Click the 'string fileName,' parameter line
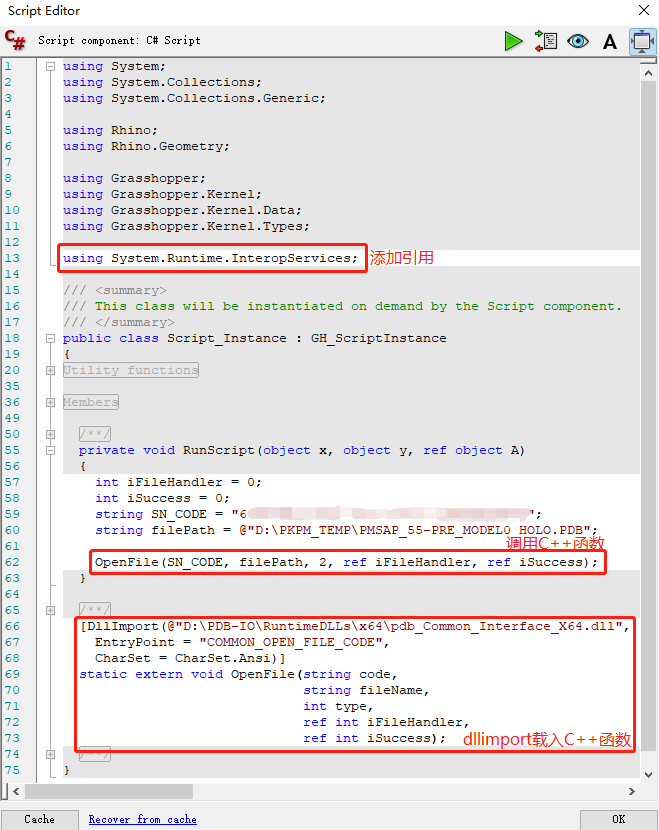This screenshot has height=830, width=659. coord(366,690)
